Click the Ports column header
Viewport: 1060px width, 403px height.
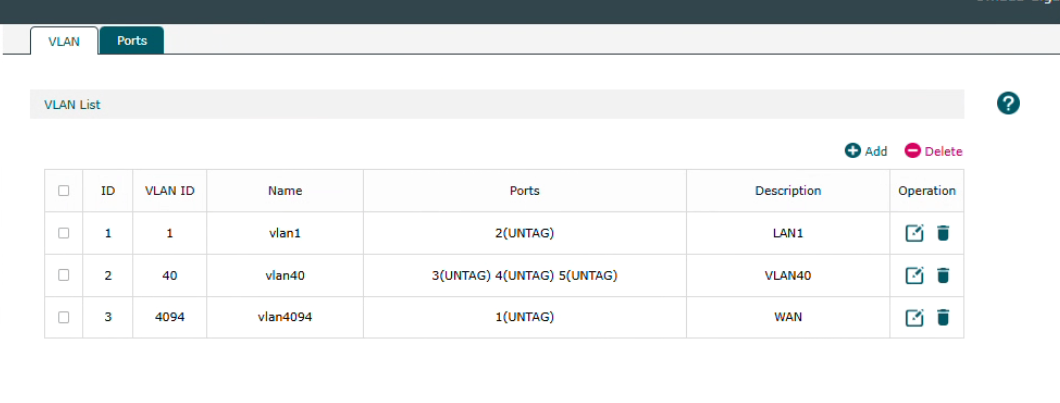(524, 190)
